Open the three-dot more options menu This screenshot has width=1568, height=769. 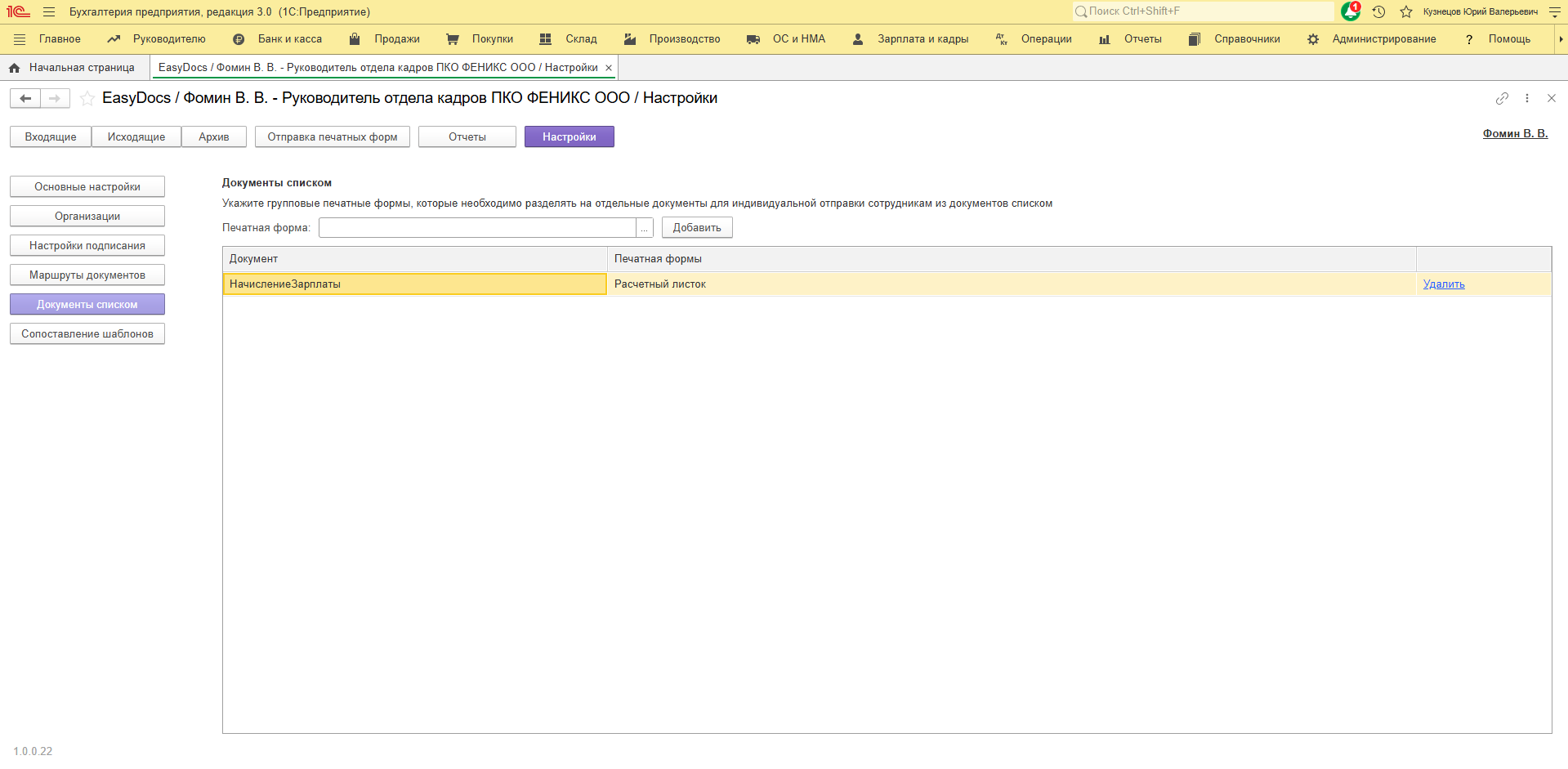tap(1526, 98)
